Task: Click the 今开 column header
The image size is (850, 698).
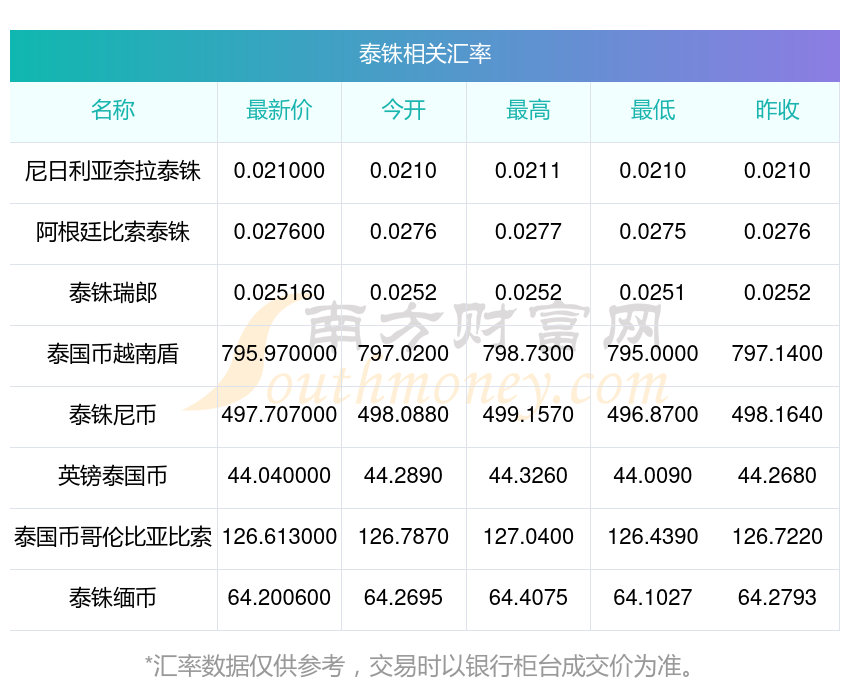Action: pos(403,110)
